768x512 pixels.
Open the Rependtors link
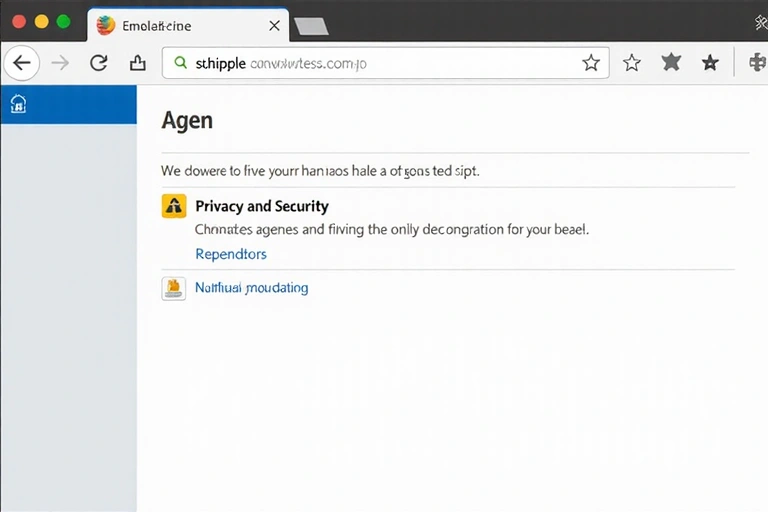tap(231, 254)
